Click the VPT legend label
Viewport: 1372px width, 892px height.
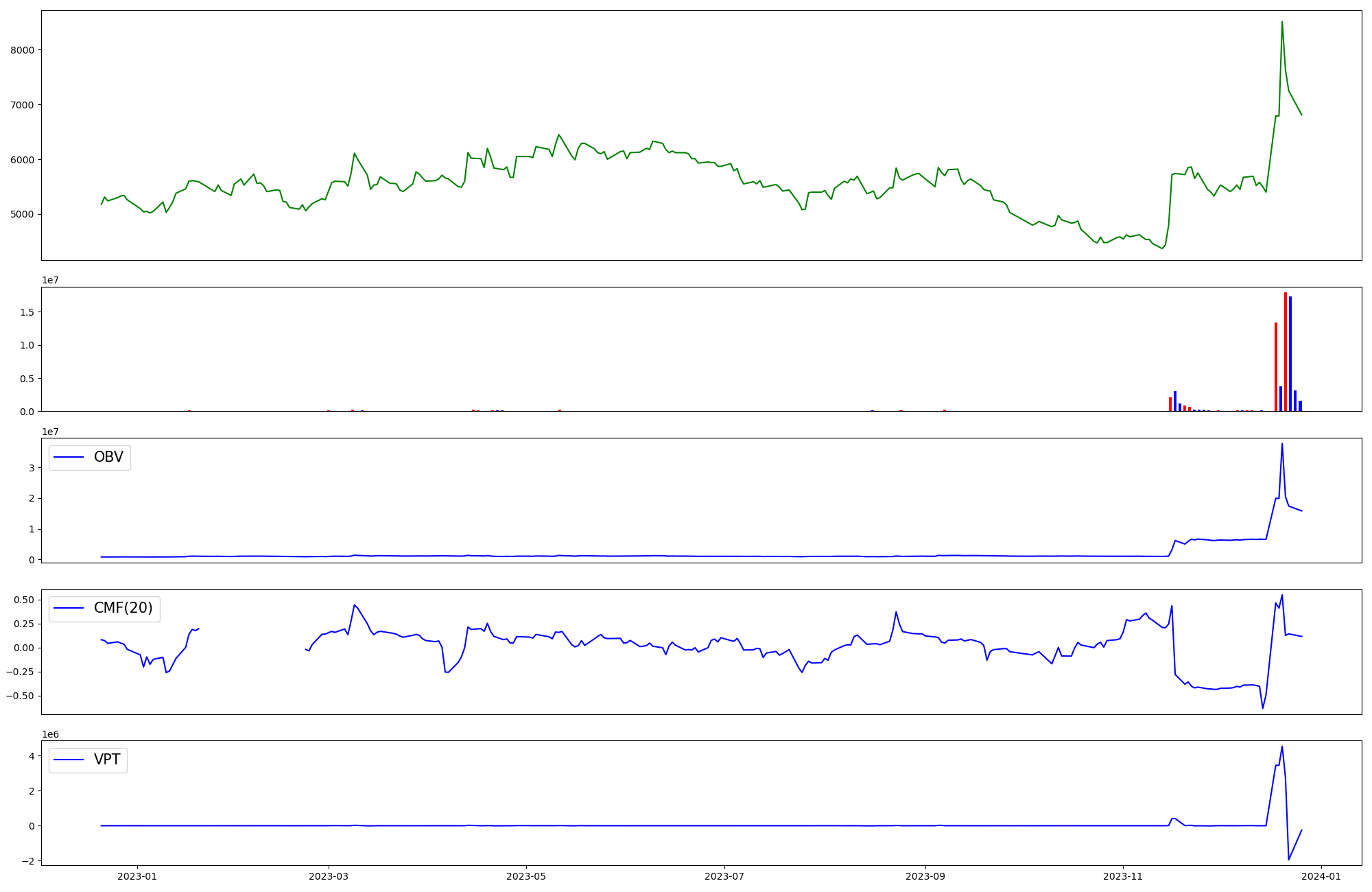coord(107,760)
